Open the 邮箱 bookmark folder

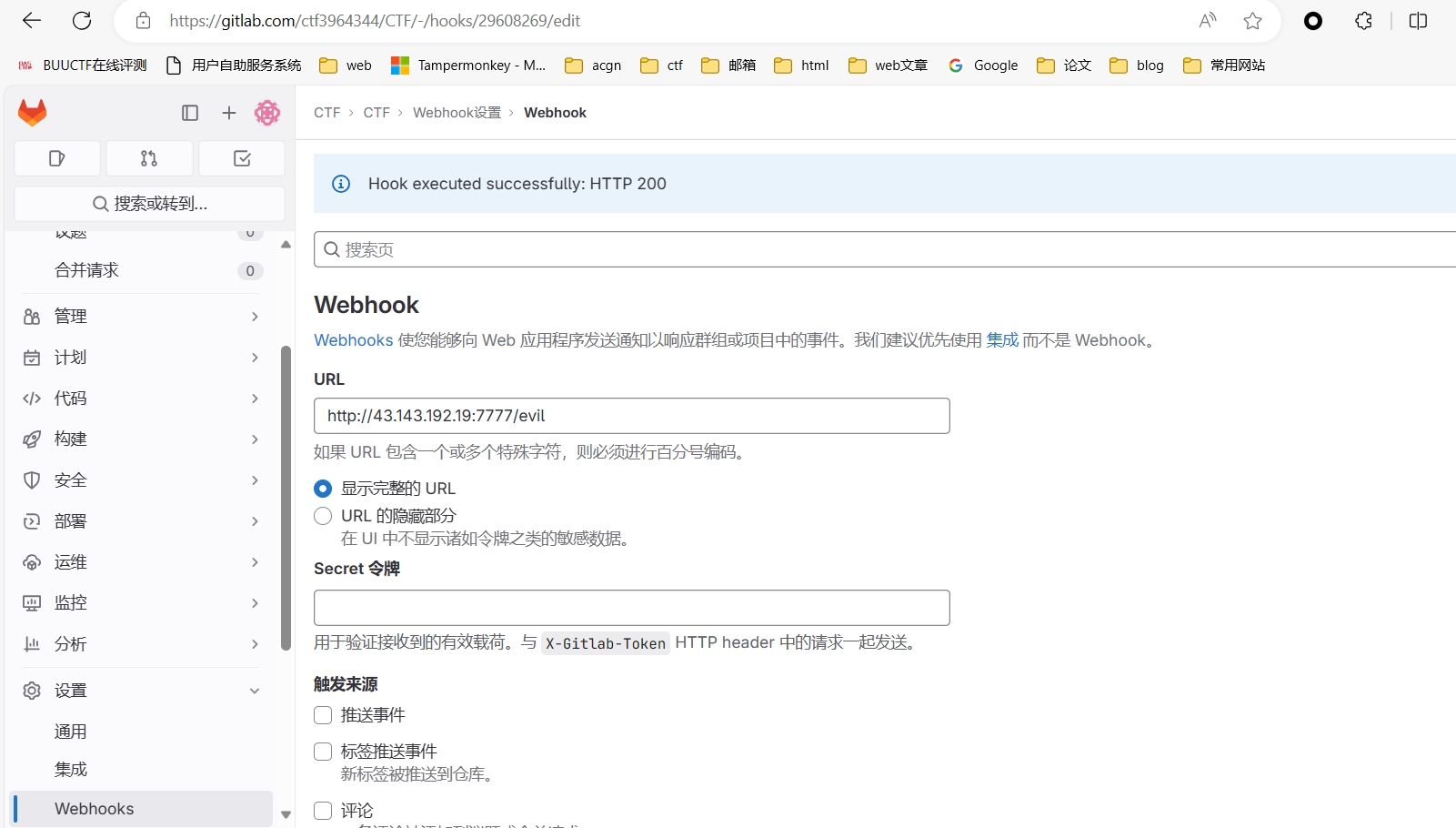[728, 66]
